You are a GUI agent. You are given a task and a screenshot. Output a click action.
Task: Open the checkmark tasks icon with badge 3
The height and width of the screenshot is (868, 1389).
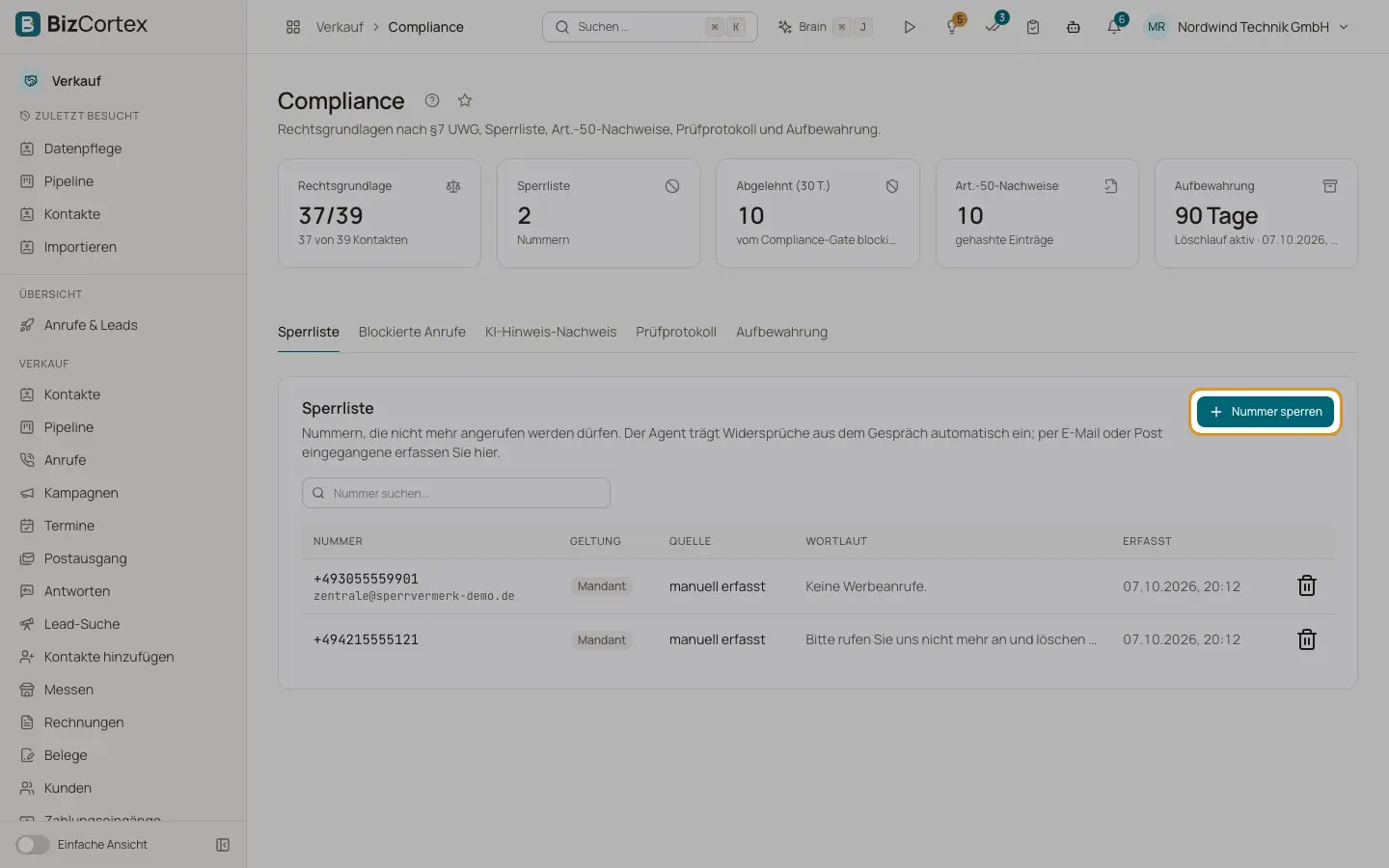994,26
